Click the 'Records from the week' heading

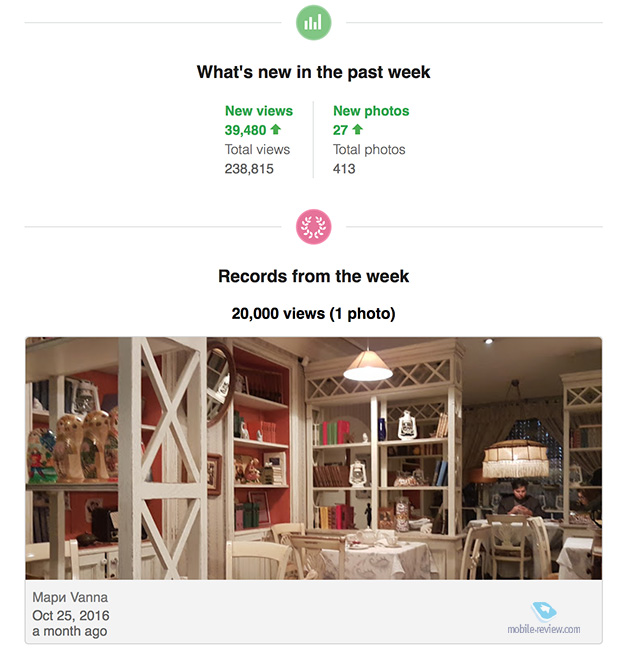point(314,276)
